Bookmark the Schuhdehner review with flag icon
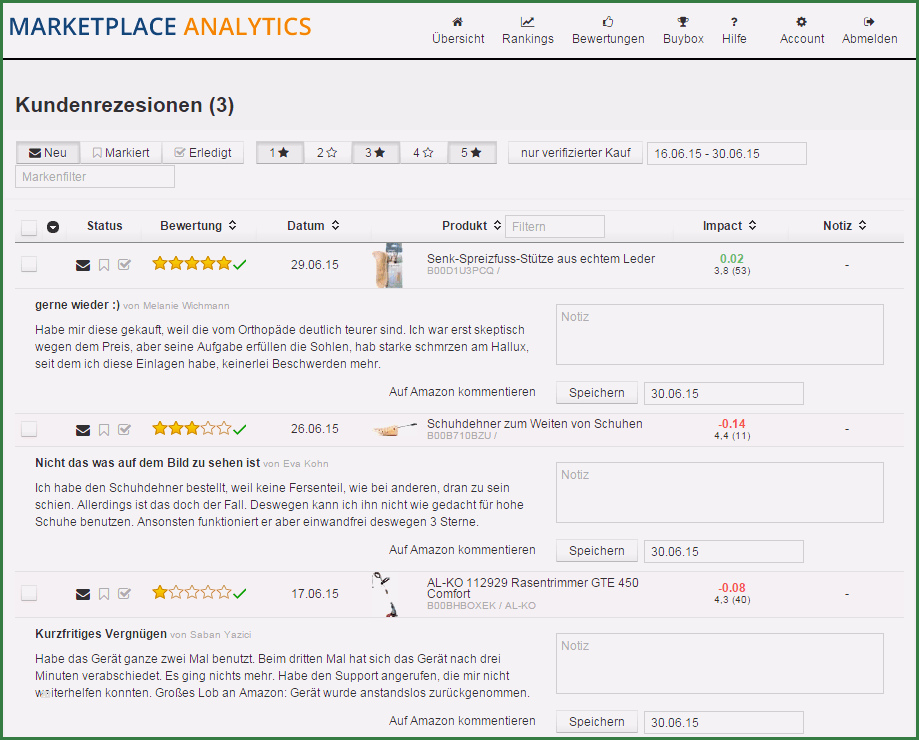 (104, 430)
